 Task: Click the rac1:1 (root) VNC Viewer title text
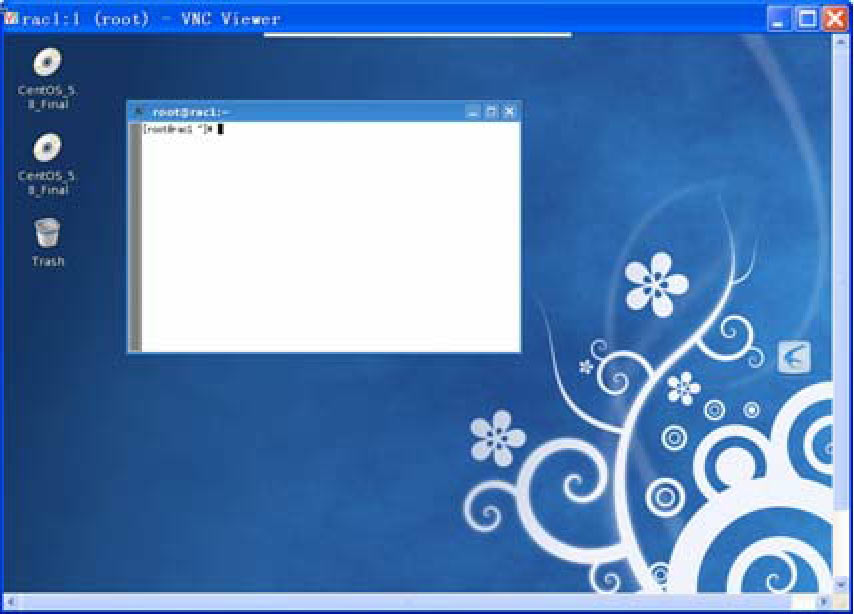[151, 19]
